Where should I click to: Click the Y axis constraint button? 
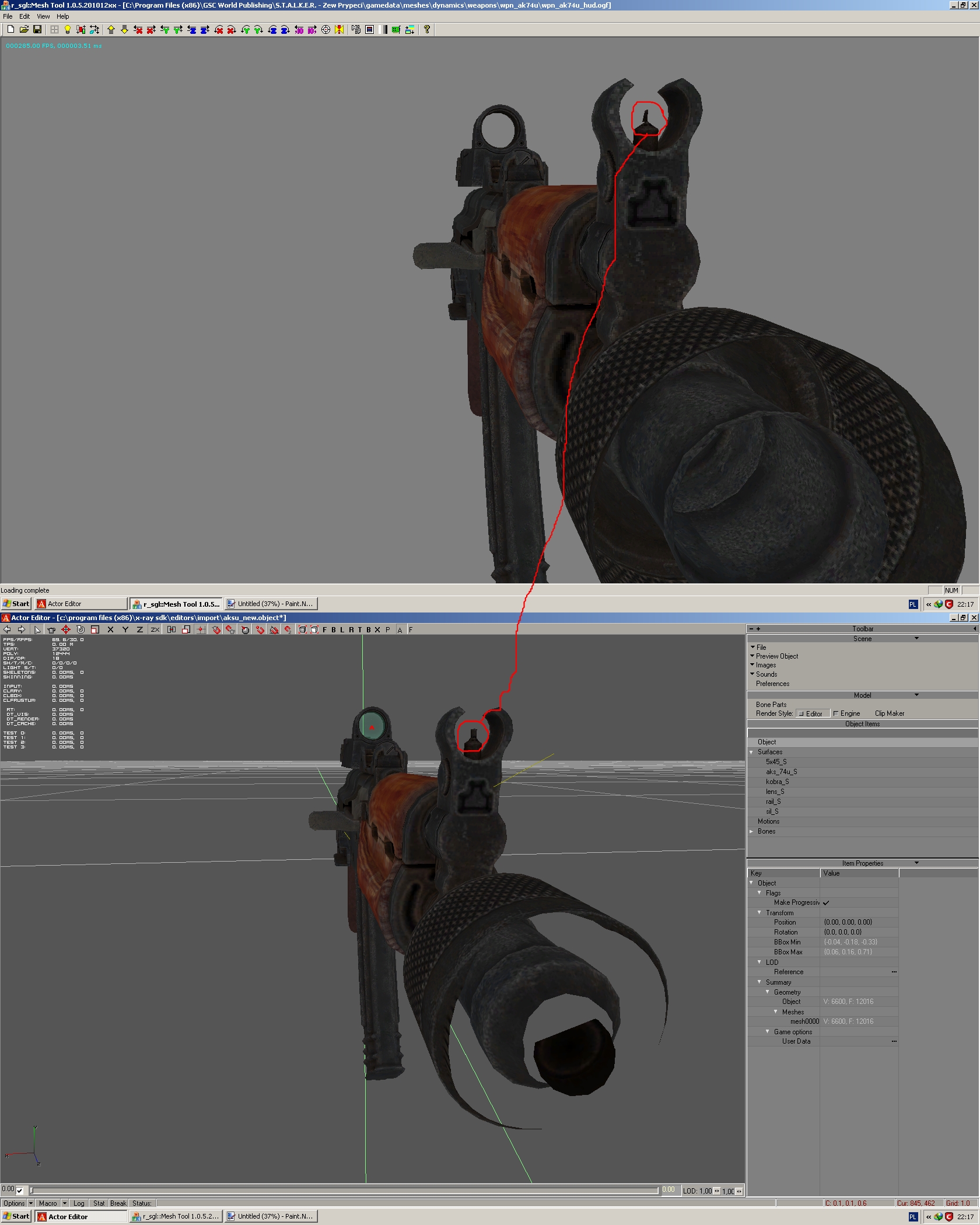125,629
